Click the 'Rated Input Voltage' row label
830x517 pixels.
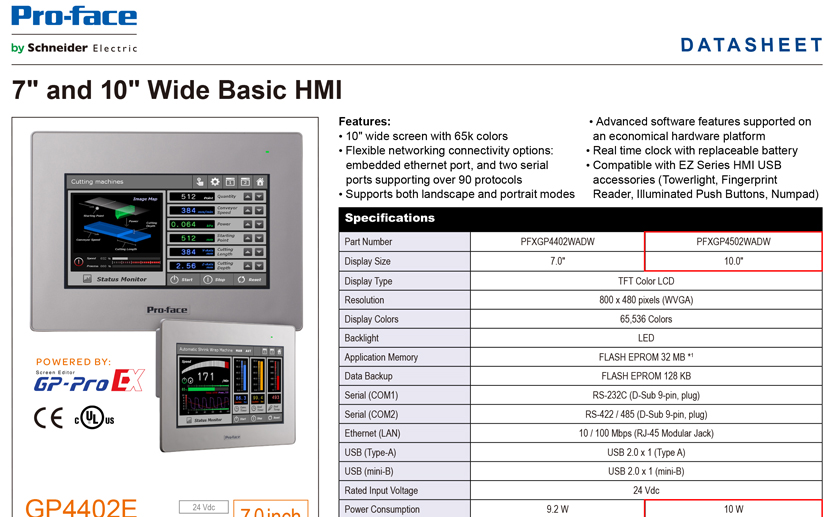click(381, 491)
